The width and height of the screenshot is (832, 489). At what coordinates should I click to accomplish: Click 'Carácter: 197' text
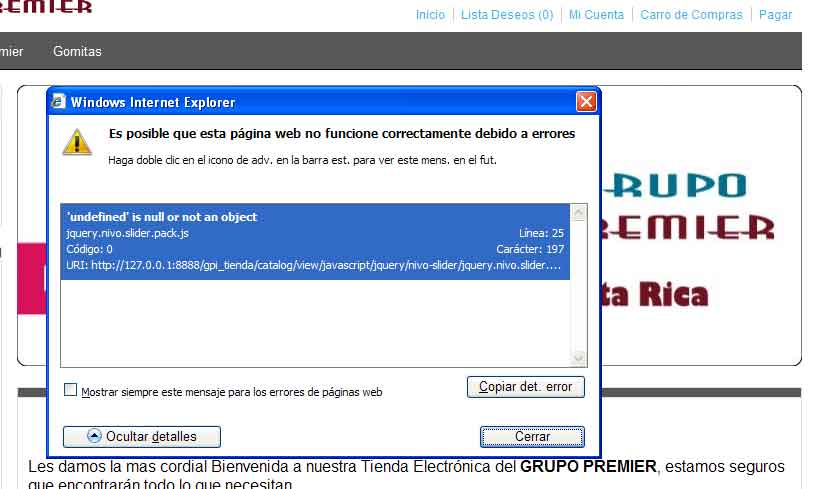point(530,249)
